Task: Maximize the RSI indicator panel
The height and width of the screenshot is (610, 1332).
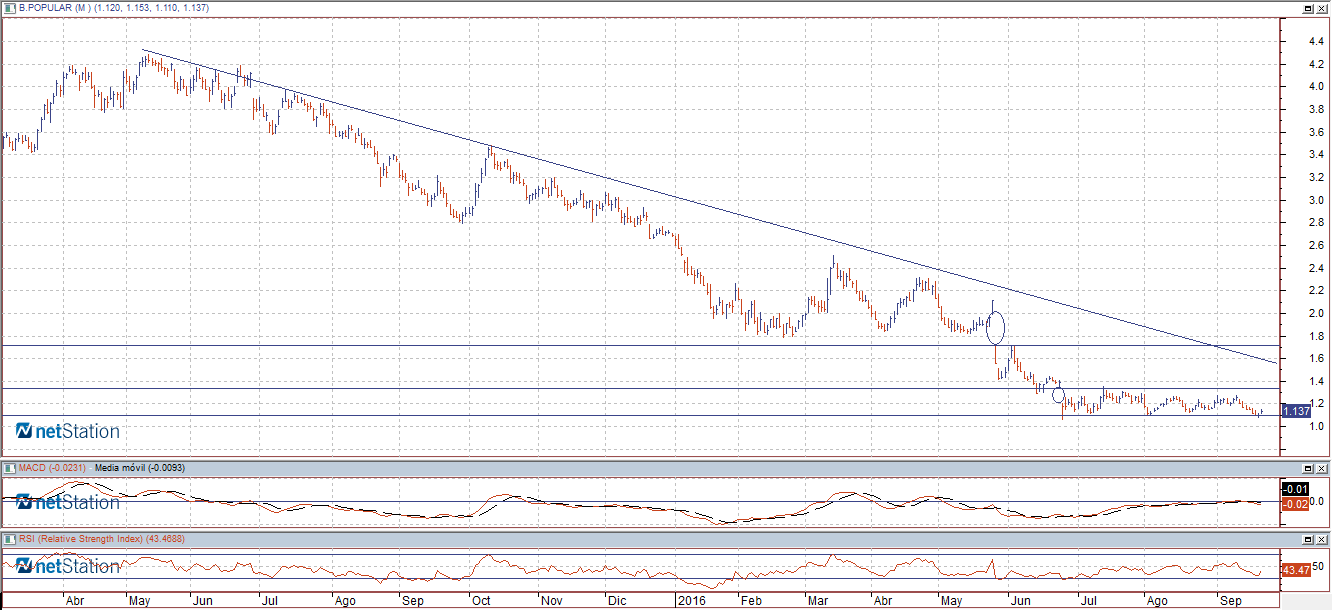Action: pos(1307,540)
